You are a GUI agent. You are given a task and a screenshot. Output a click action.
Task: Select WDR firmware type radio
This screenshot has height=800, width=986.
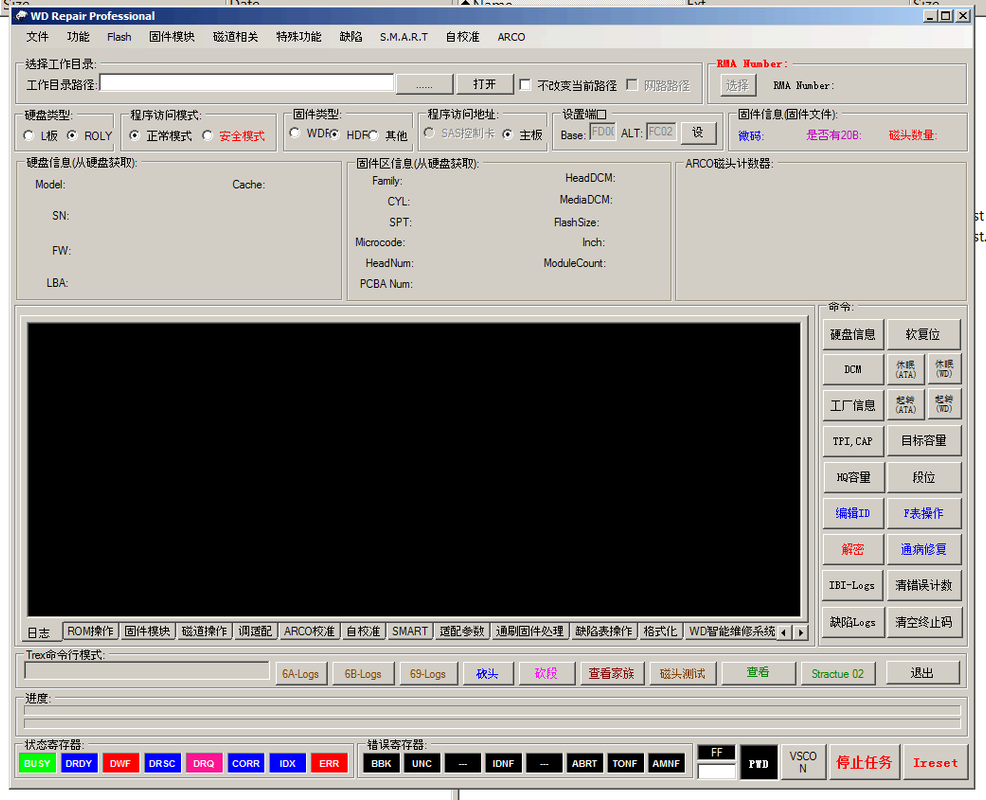click(294, 133)
